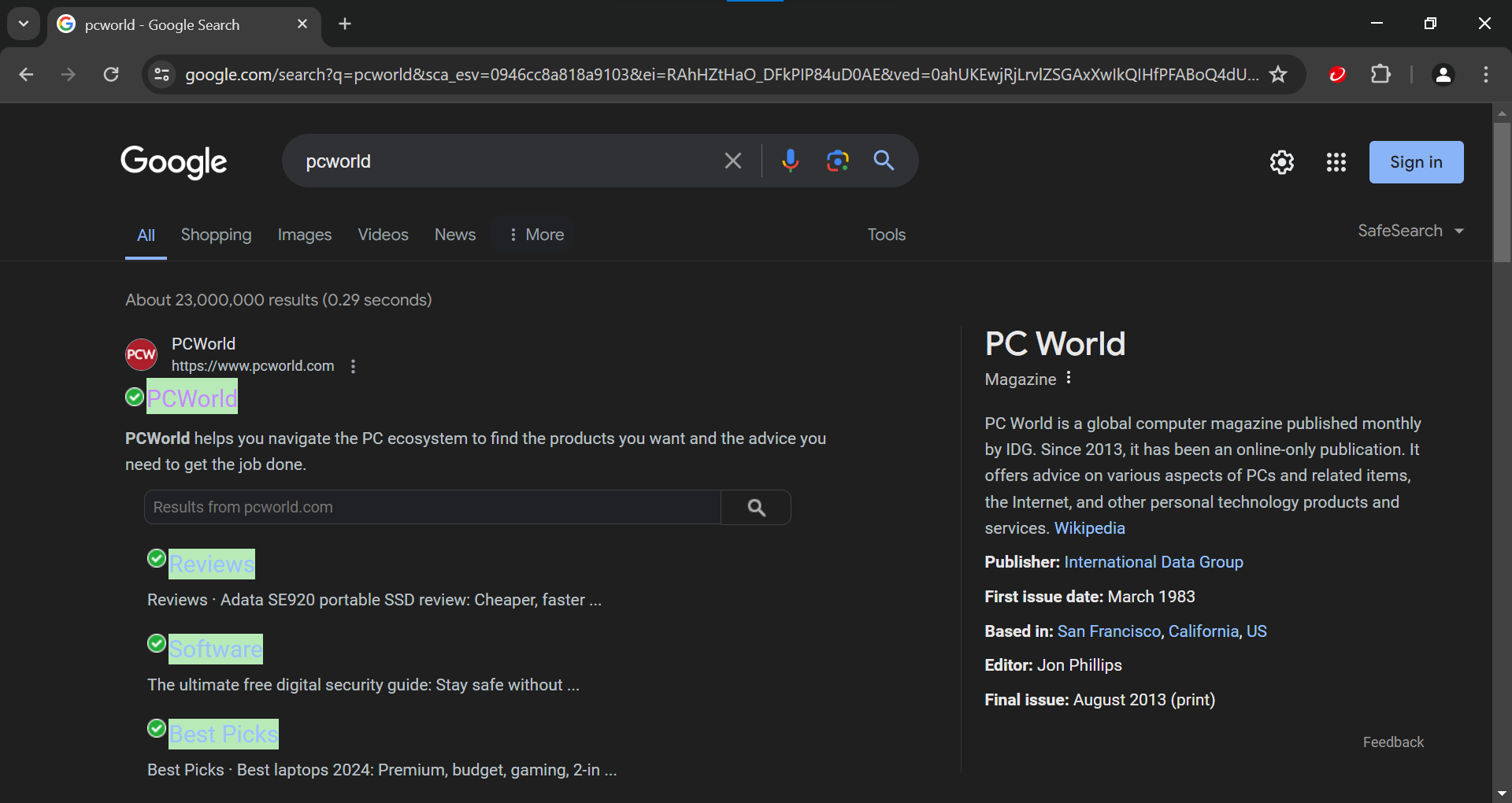Click the https://www.pcworld.com URL text
The height and width of the screenshot is (803, 1512).
coord(253,366)
